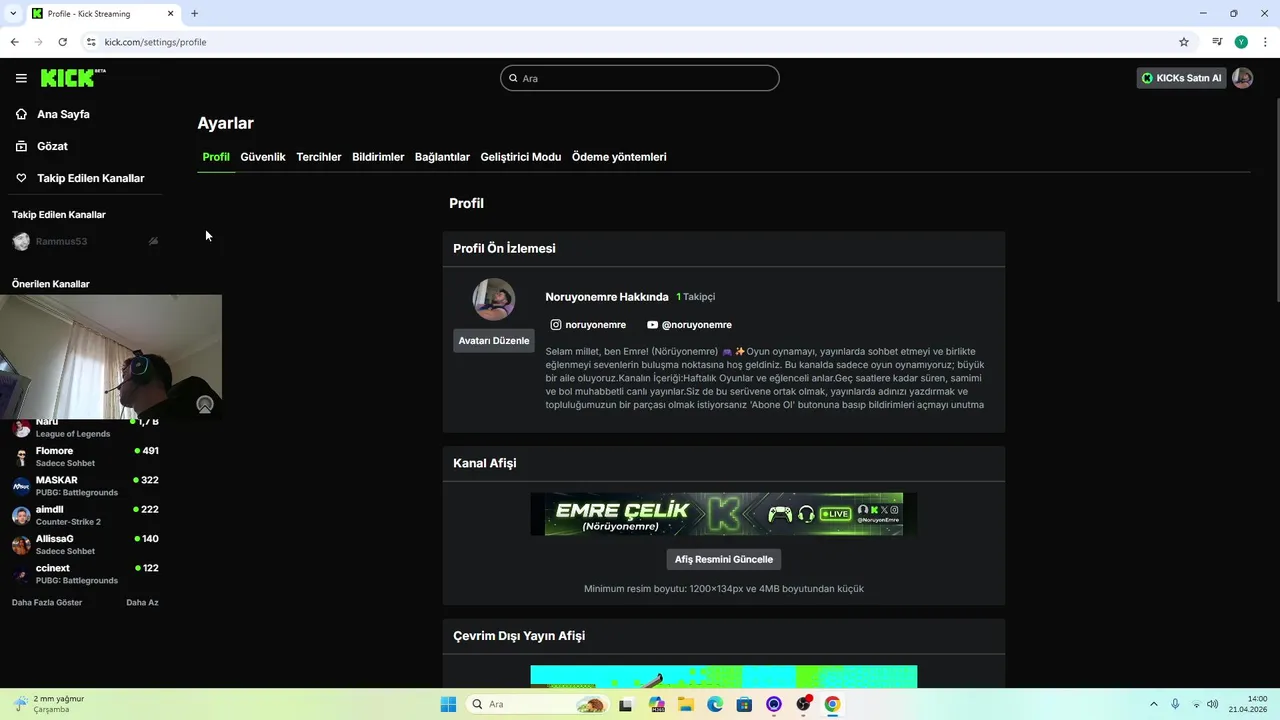Open a new browser tab
The width and height of the screenshot is (1280, 720).
(194, 13)
